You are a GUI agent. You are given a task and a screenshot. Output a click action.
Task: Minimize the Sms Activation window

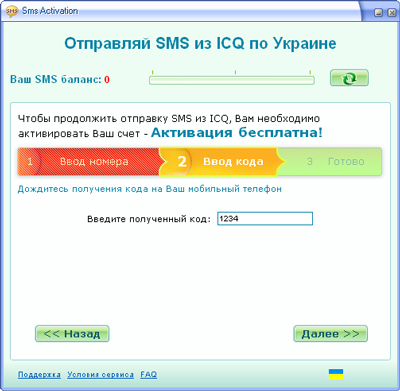(x=378, y=13)
